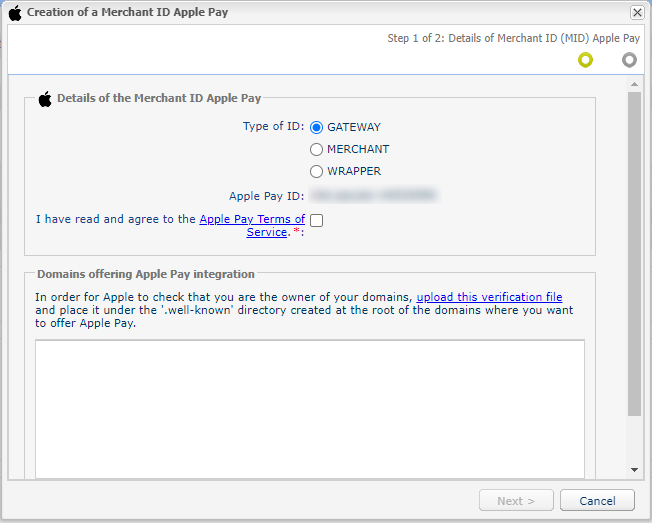Click the step 1 yellow progress indicator

coord(585,60)
